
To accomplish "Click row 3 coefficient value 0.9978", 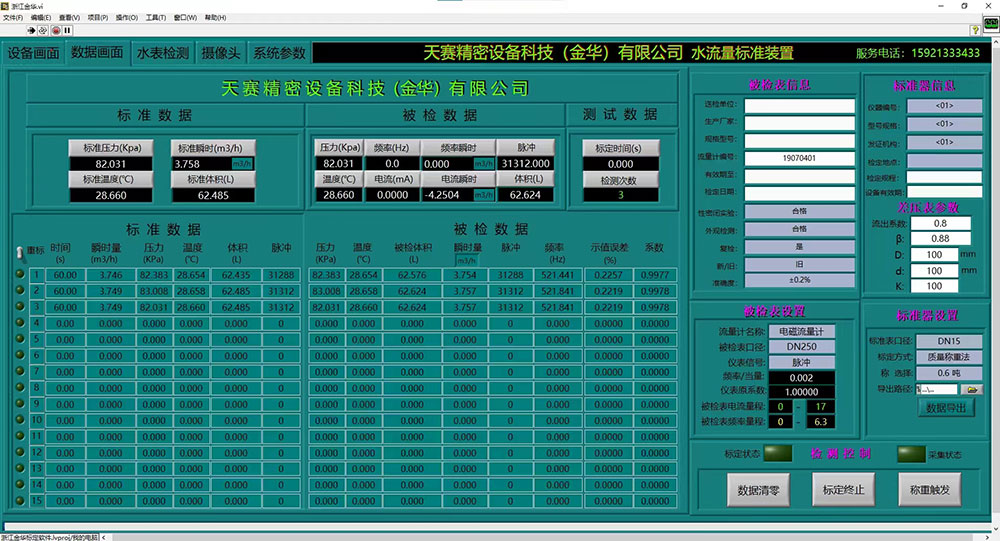I will [x=655, y=308].
